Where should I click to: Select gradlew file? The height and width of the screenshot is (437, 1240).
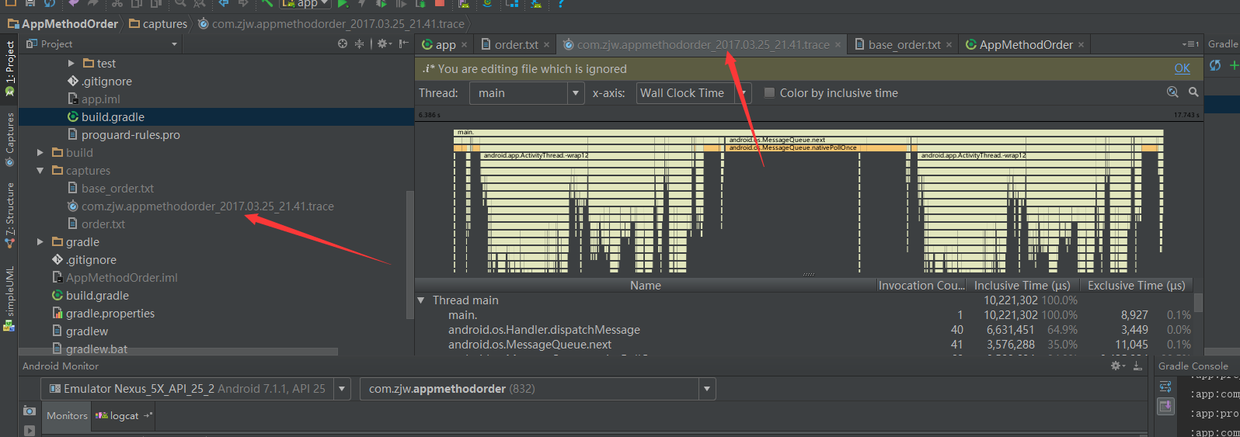(x=79, y=331)
